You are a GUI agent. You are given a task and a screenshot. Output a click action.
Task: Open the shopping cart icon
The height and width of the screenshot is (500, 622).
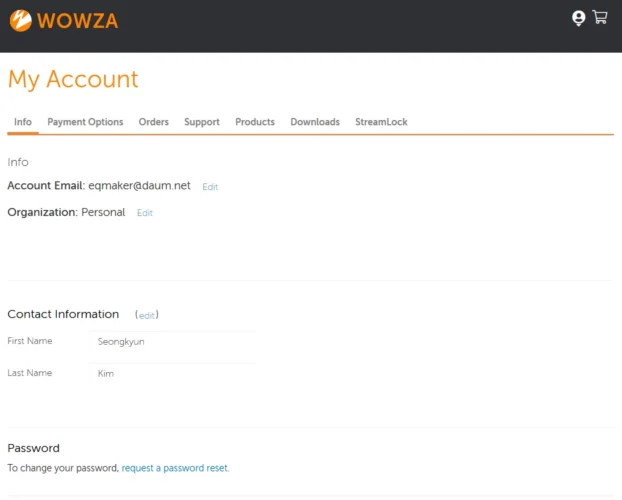coord(600,17)
